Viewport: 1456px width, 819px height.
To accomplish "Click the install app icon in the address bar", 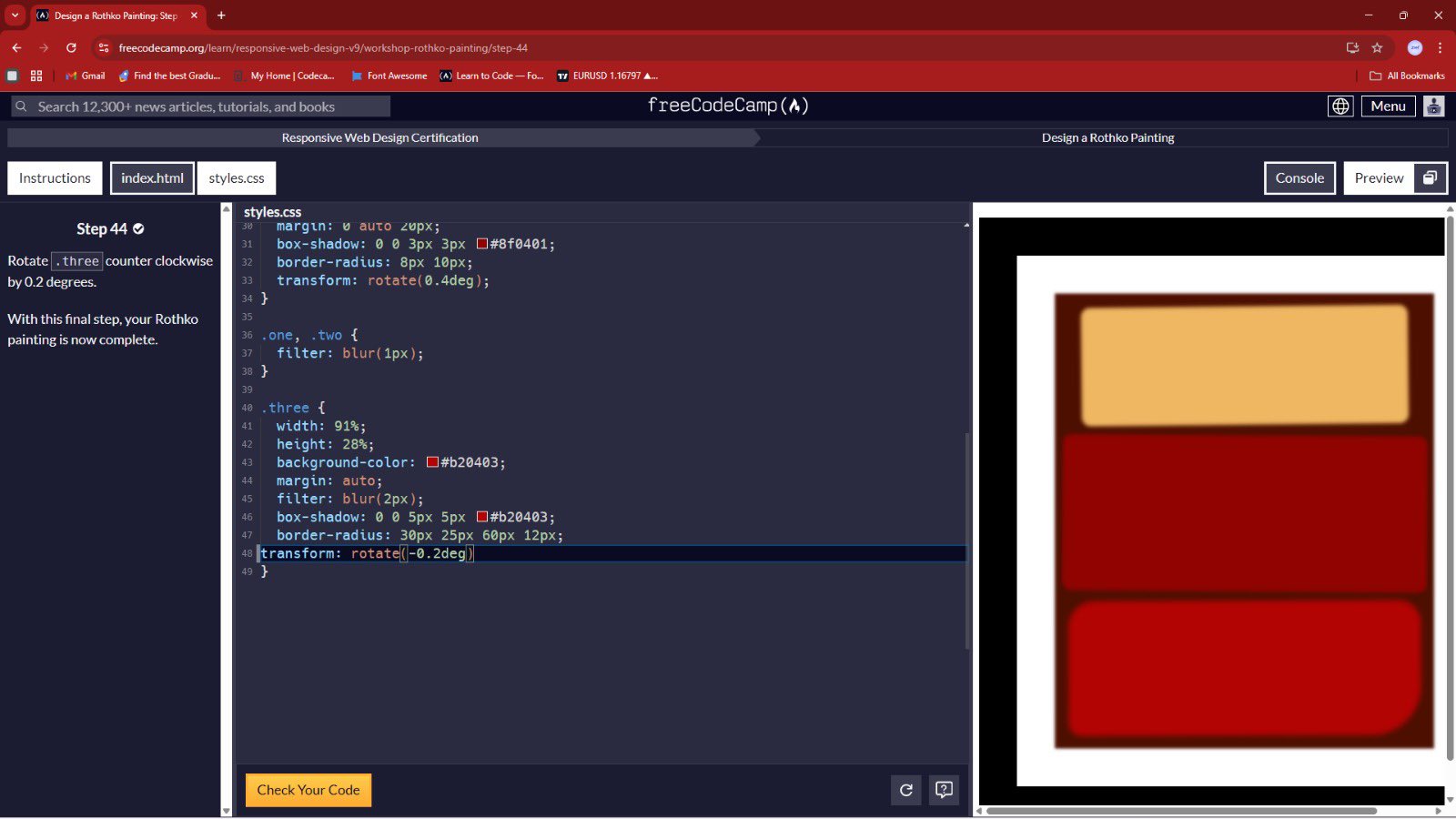I will 1352,48.
